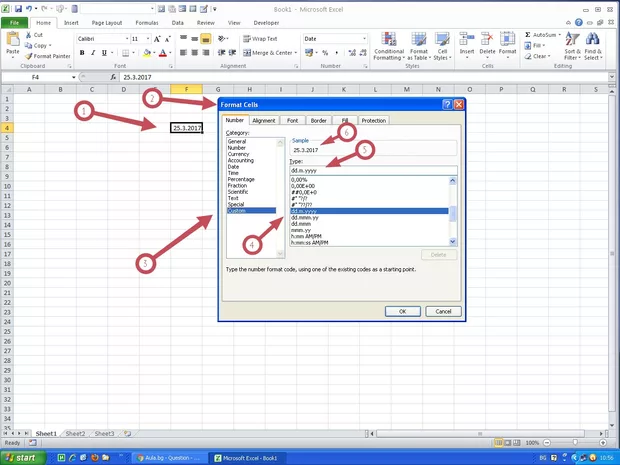This screenshot has height=465, width=620.
Task: Click the zoom slider in status bar
Action: [574, 442]
